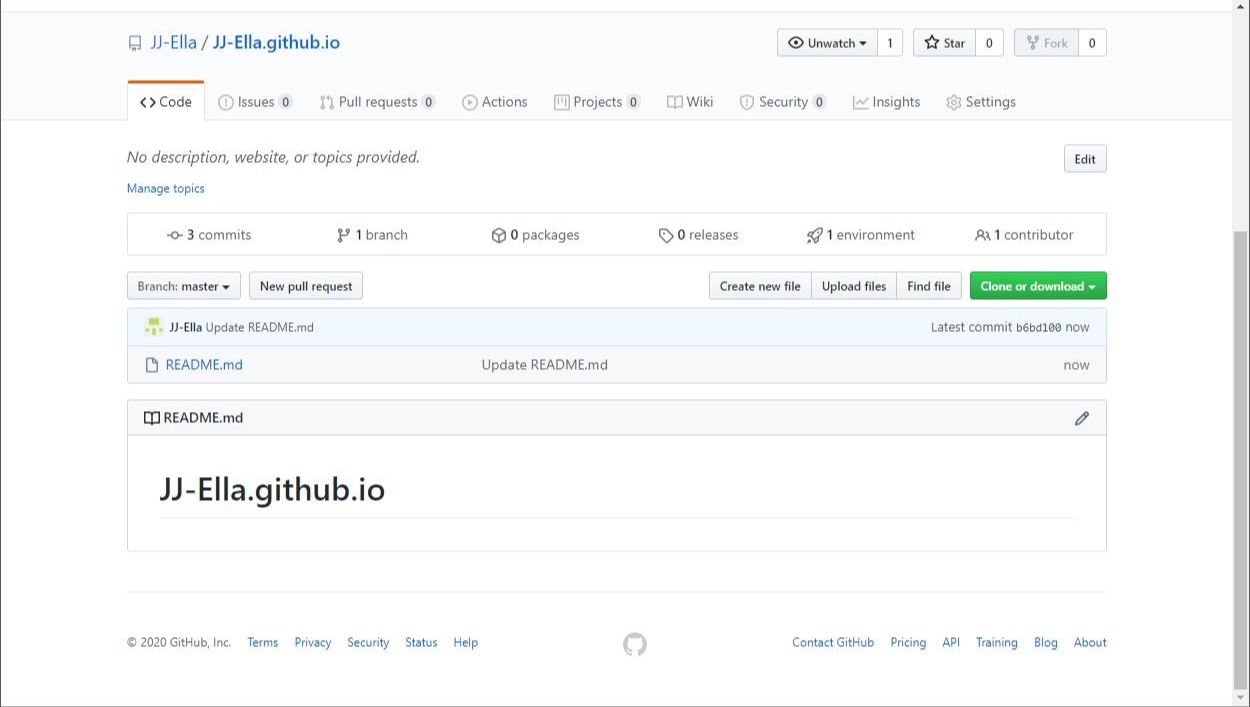
Task: Open the 0 releases page
Action: click(x=698, y=235)
